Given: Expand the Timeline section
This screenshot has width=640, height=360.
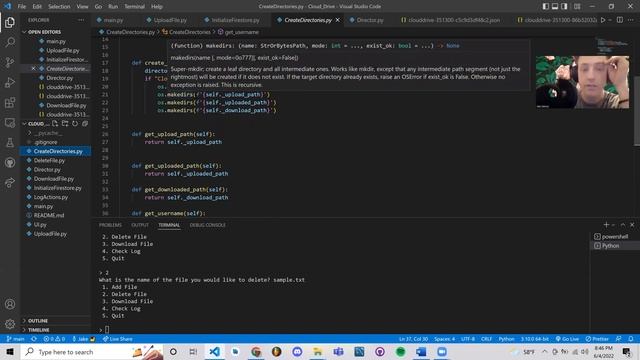Looking at the screenshot, I should [39, 330].
